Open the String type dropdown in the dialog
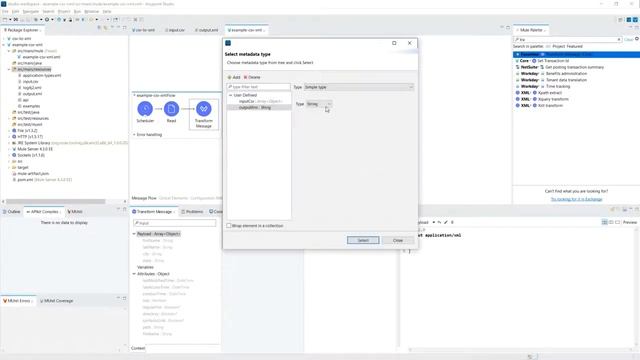The height and width of the screenshot is (360, 640). [x=319, y=104]
